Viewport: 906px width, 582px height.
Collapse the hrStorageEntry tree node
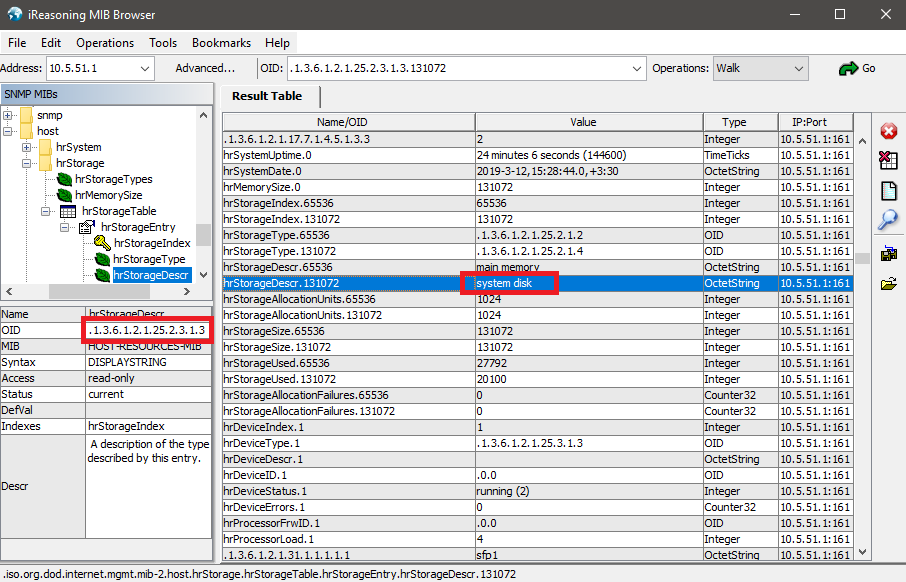tap(65, 227)
